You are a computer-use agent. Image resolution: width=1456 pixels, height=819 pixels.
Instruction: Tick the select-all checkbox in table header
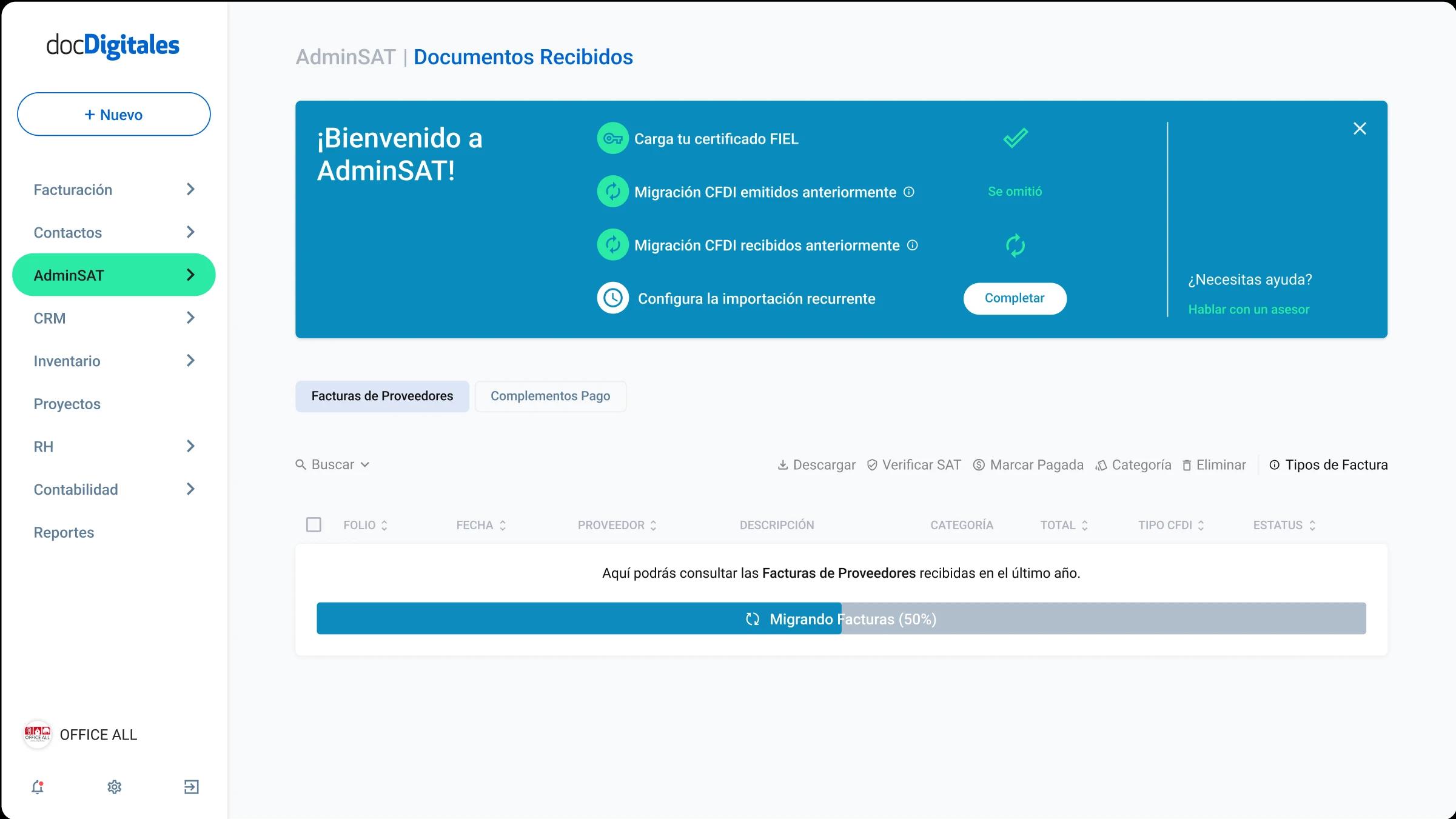tap(314, 524)
